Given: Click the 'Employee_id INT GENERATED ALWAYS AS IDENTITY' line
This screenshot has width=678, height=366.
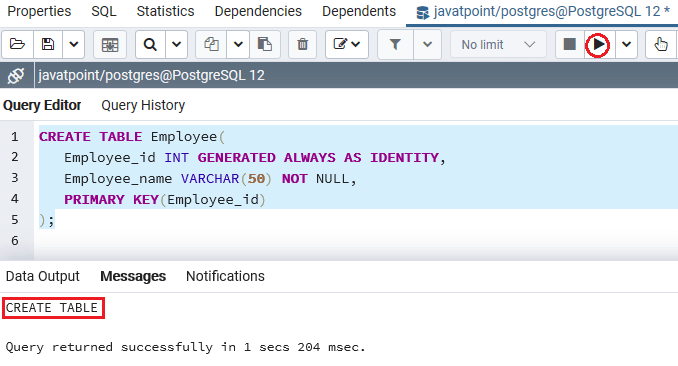Looking at the screenshot, I should [x=255, y=157].
